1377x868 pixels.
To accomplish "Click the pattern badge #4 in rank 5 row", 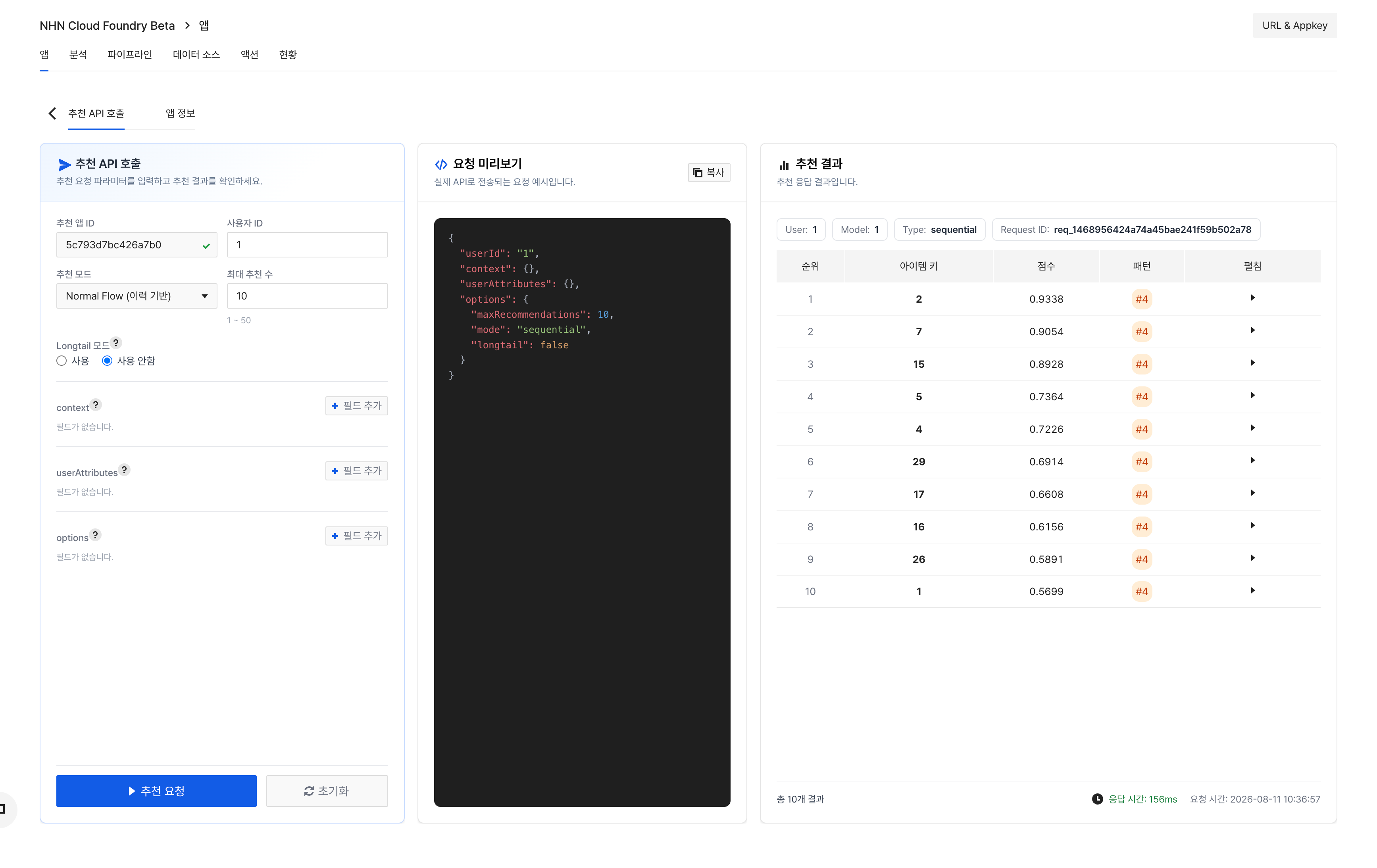I will point(1141,429).
